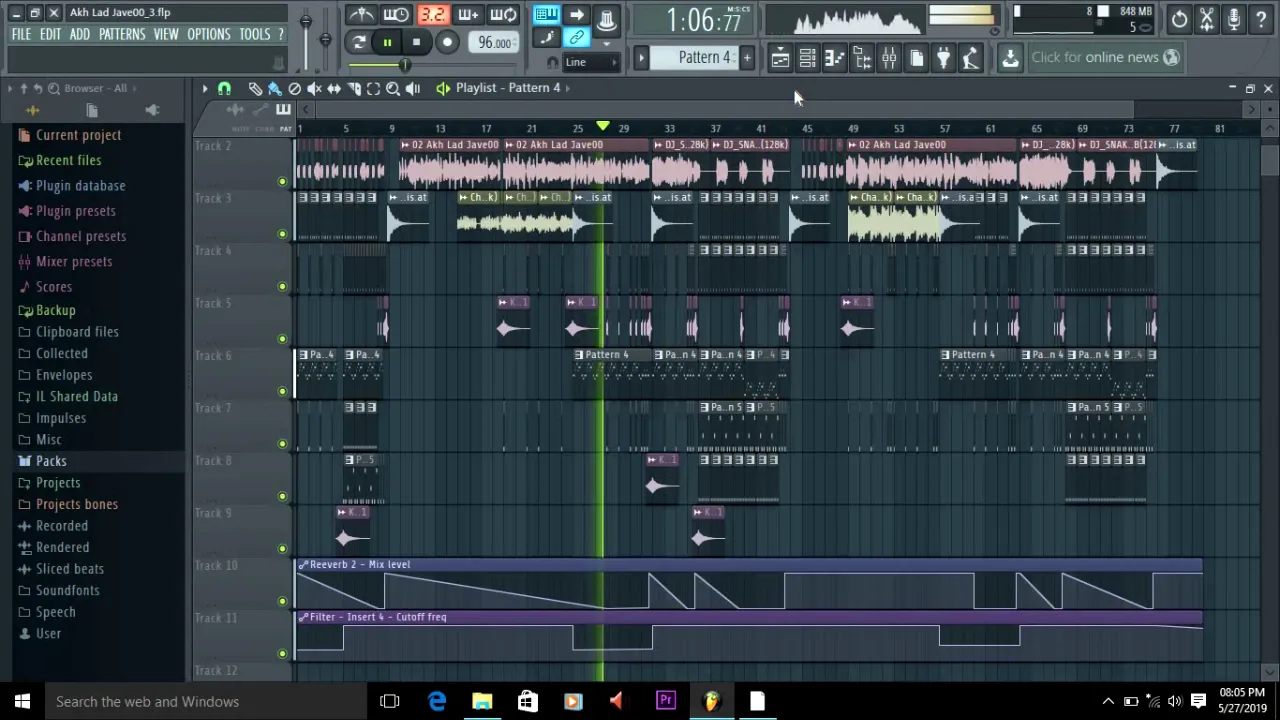Open the FILE menu
The height and width of the screenshot is (720, 1280).
21,34
